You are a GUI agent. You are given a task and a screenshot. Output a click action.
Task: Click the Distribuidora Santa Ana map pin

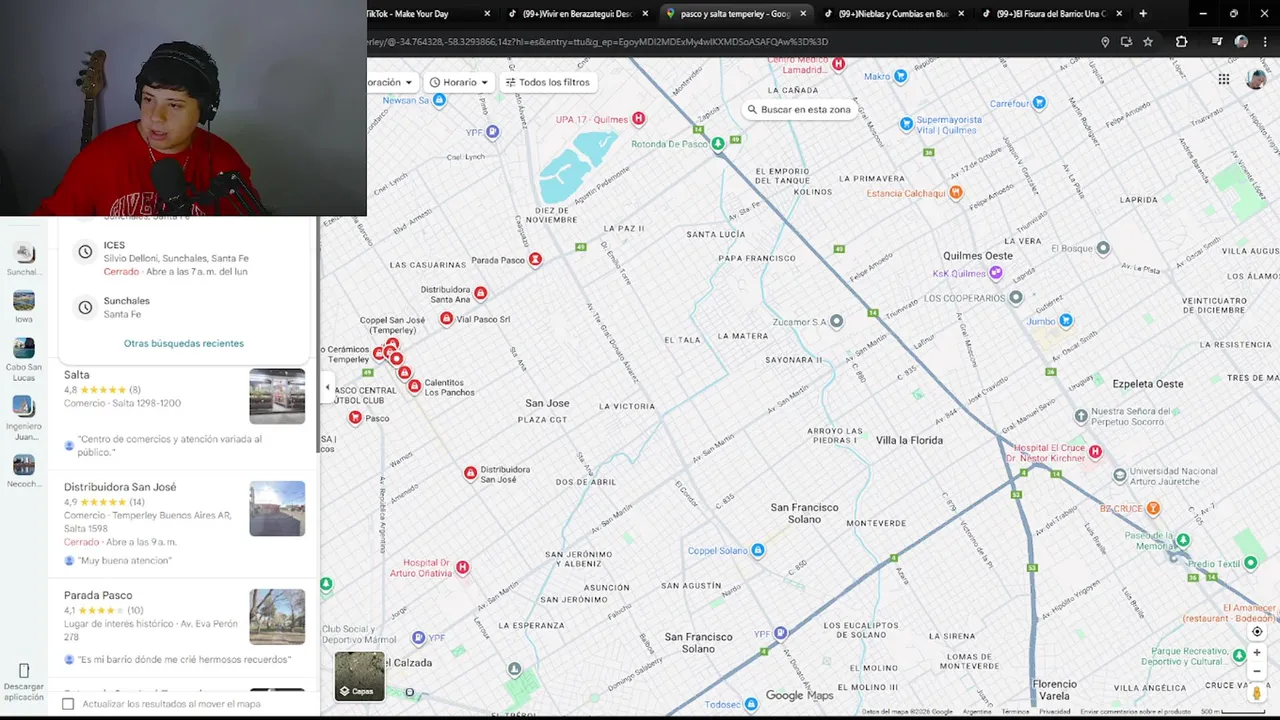[480, 293]
